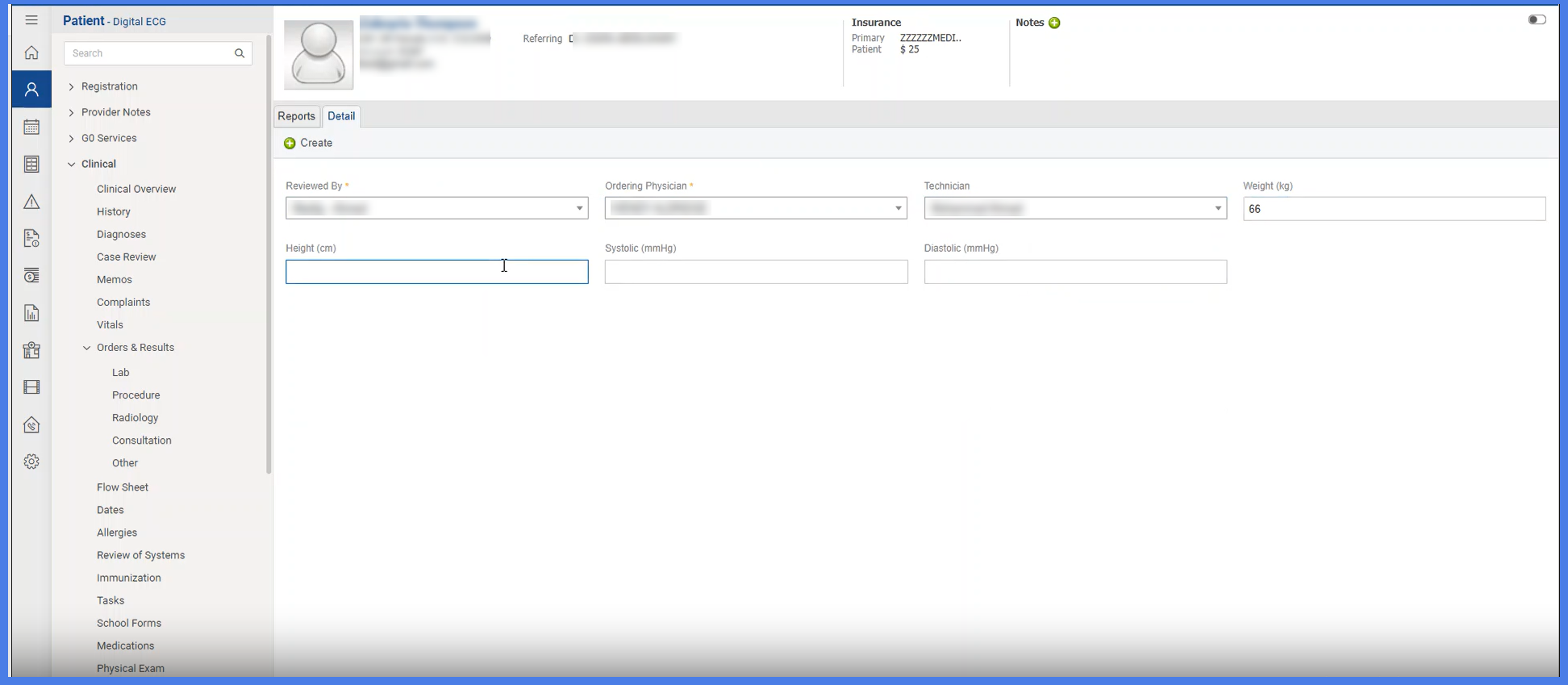Open the Calendar scheduling icon

pyautogui.click(x=31, y=127)
